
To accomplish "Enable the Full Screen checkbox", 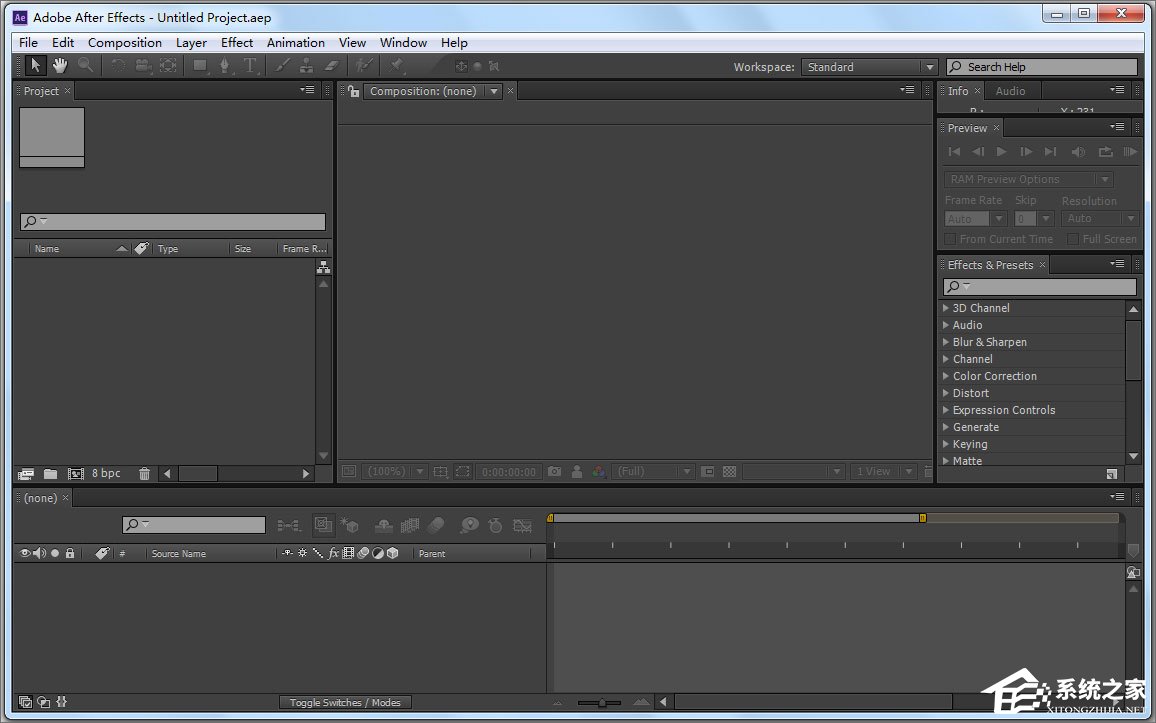I will [1073, 239].
